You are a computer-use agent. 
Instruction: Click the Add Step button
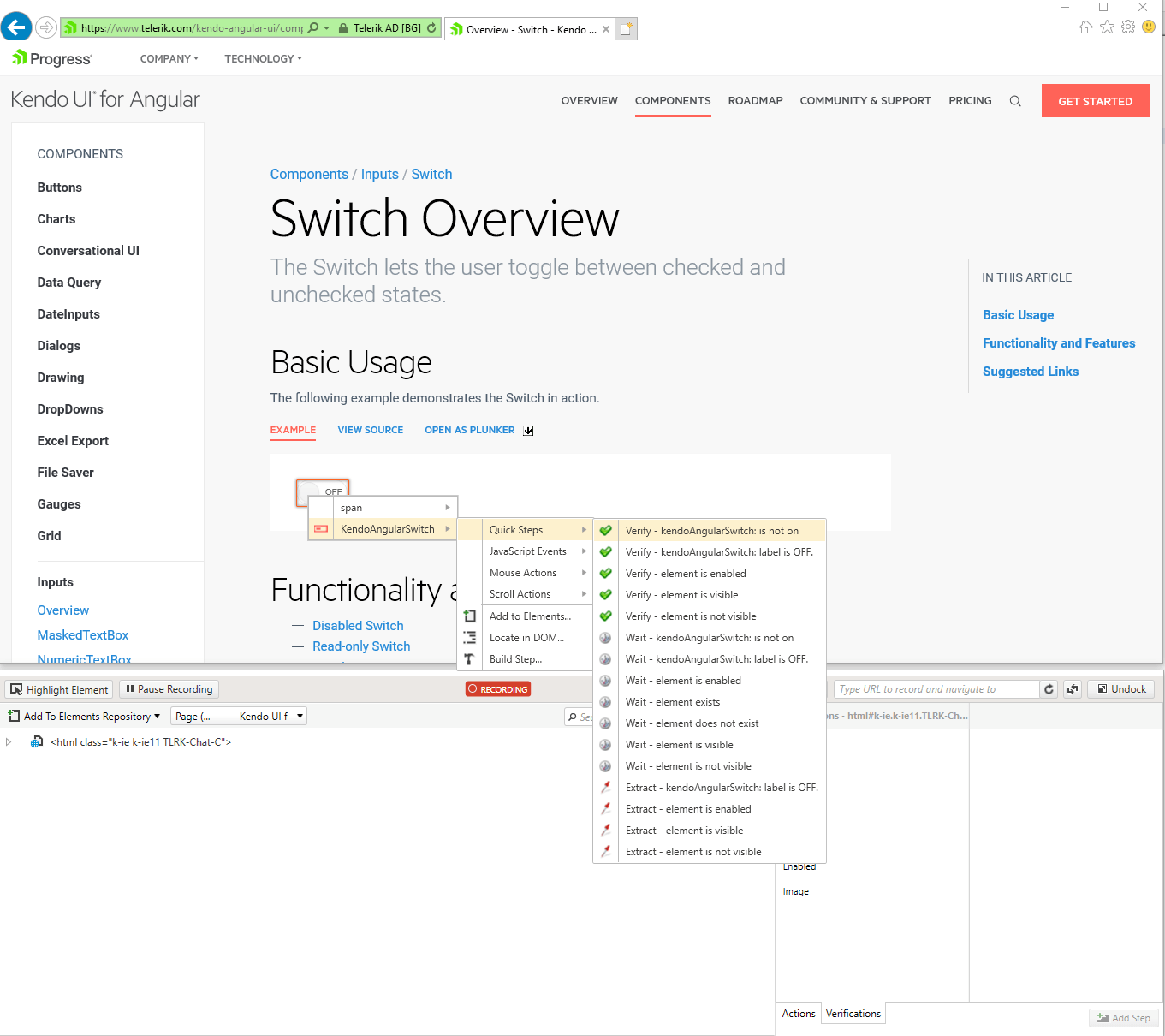(1124, 1018)
